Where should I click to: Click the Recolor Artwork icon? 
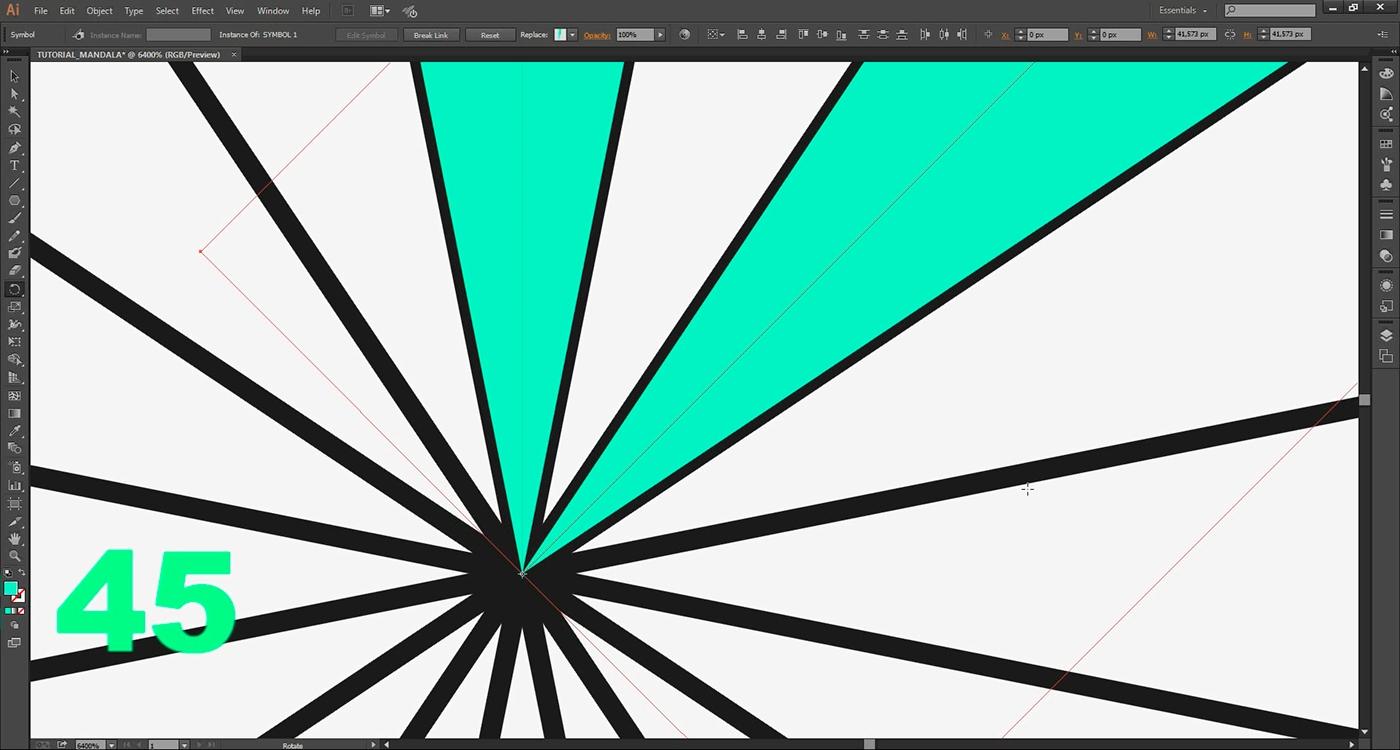(685, 34)
